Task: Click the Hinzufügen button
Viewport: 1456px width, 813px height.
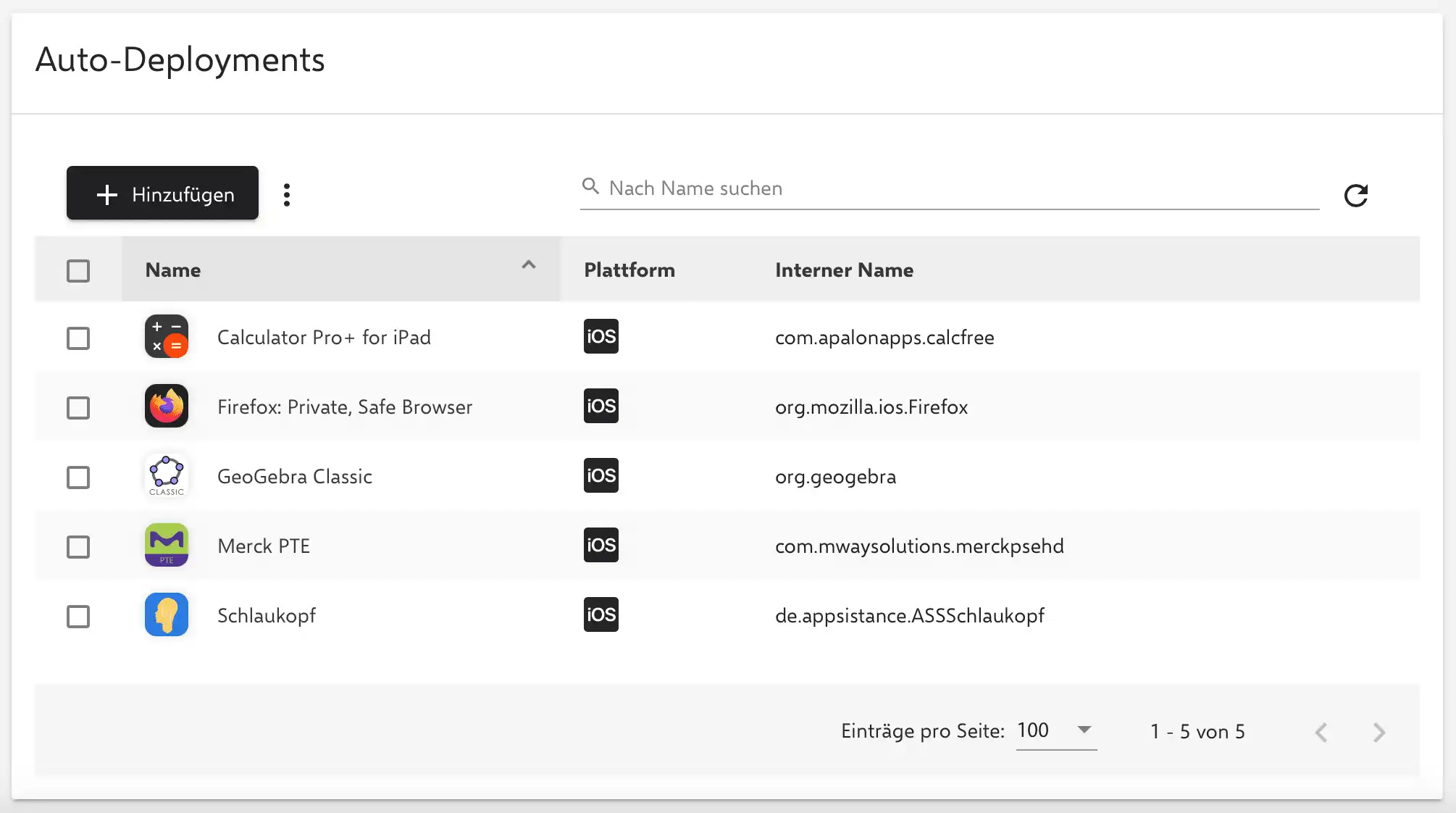Action: coord(162,193)
